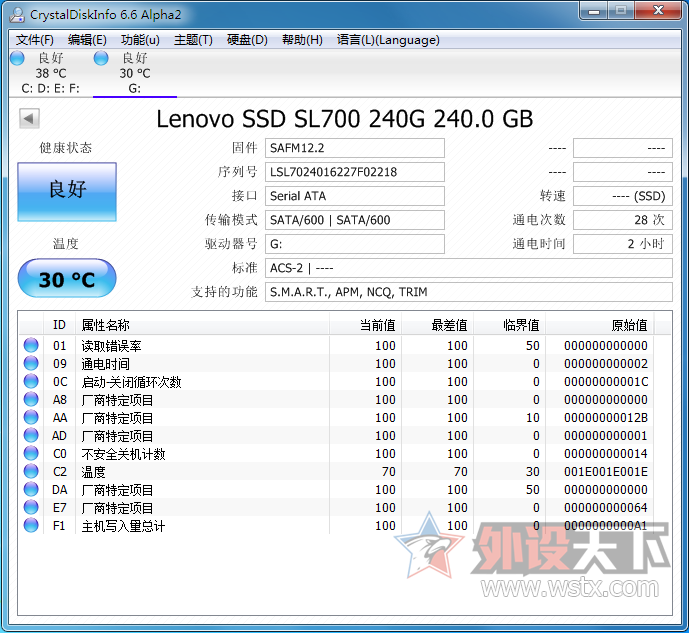The image size is (689, 633).
Task: Click raw value 001E001E001E
Action: tap(606, 472)
